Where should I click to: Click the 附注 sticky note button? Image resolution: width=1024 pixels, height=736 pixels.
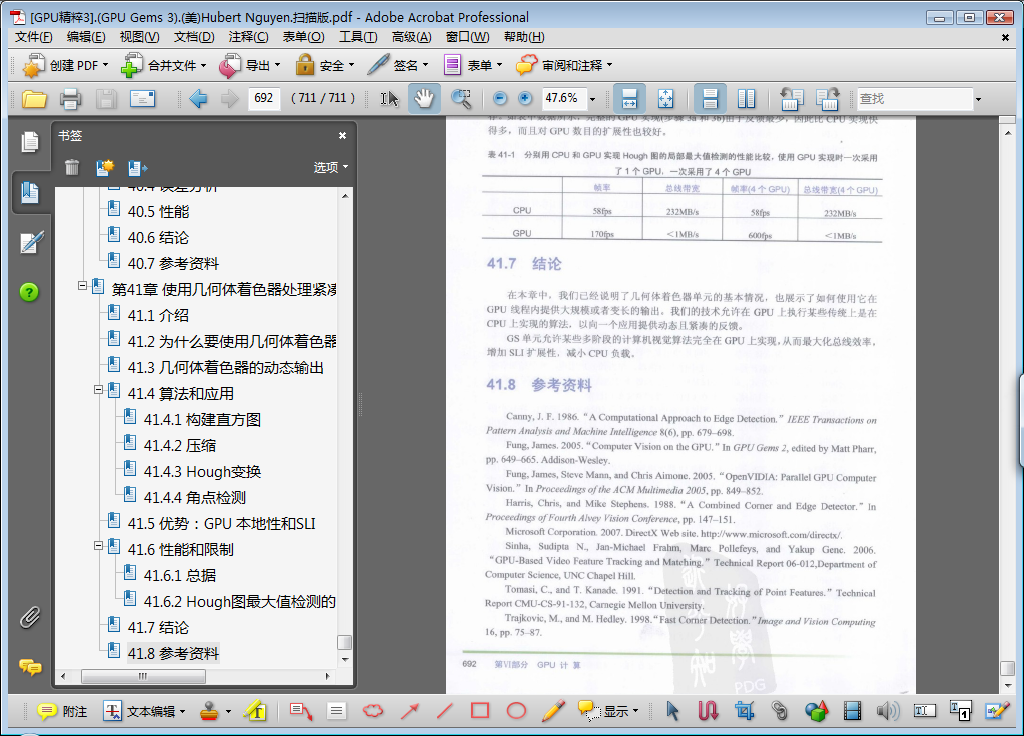(62, 711)
